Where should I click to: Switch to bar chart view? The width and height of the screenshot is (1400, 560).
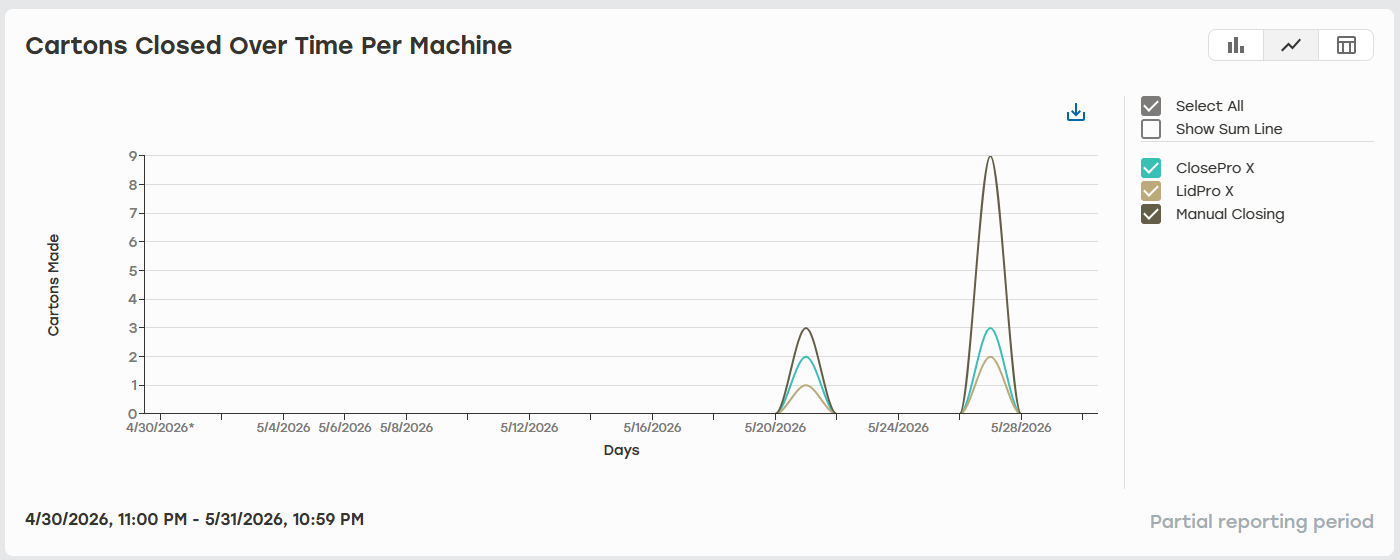[1236, 45]
